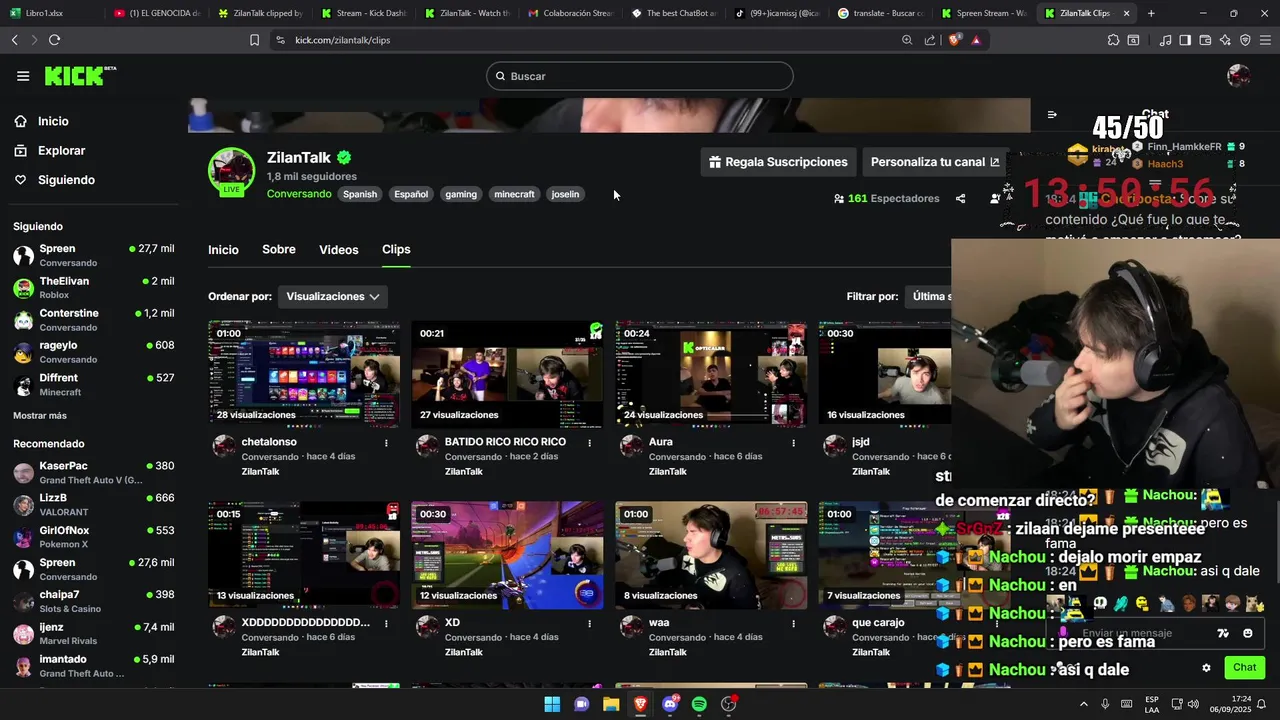Select the Clips tab
The width and height of the screenshot is (1280, 720).
[x=396, y=250]
